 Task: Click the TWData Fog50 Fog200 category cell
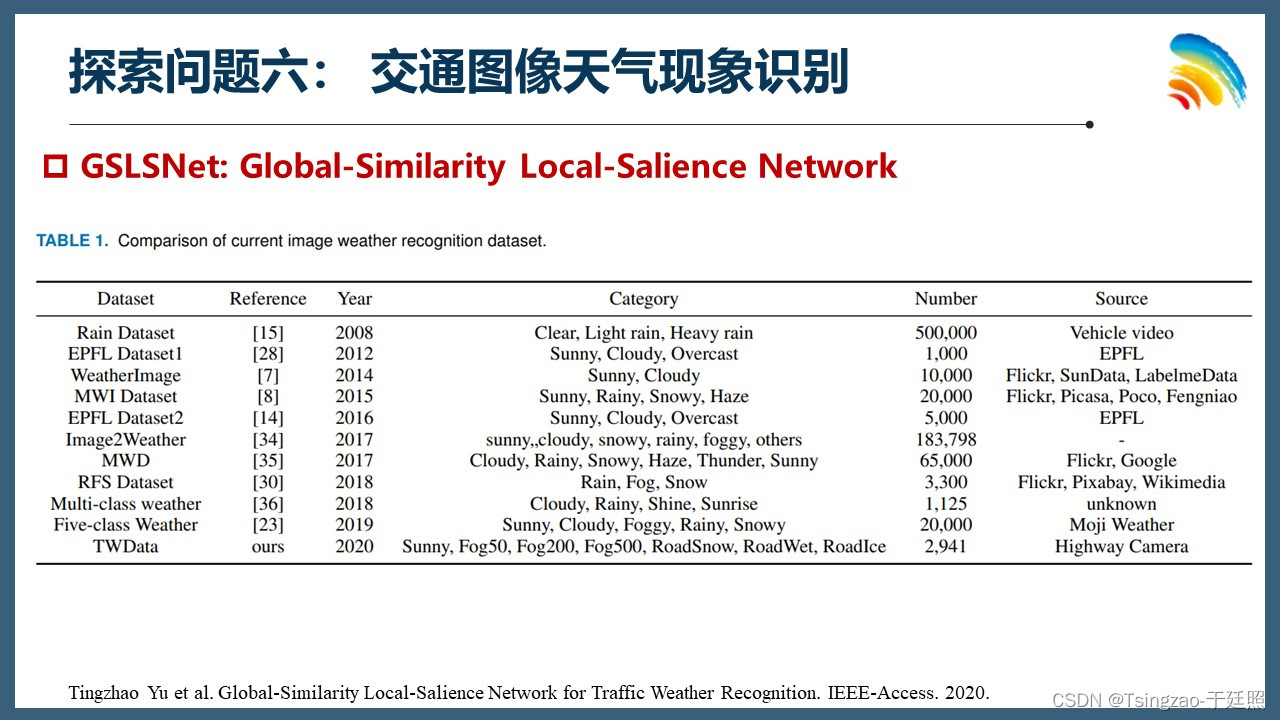point(644,547)
